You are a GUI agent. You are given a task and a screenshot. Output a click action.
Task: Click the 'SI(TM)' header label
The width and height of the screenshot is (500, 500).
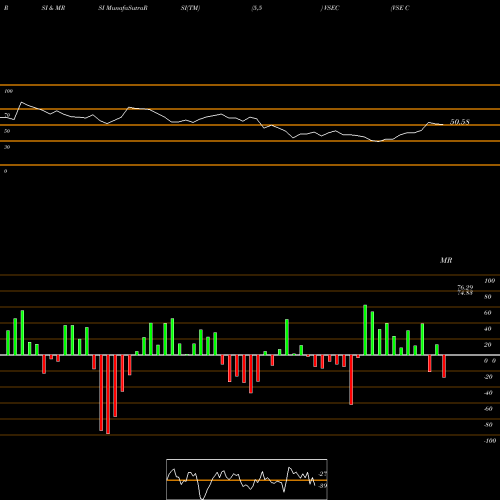coord(190,8)
